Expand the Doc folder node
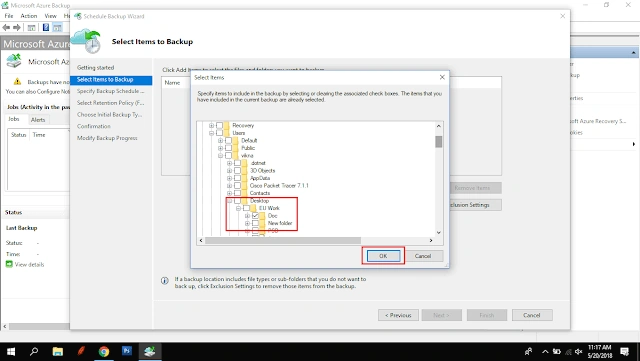The image size is (640, 361). (247, 216)
